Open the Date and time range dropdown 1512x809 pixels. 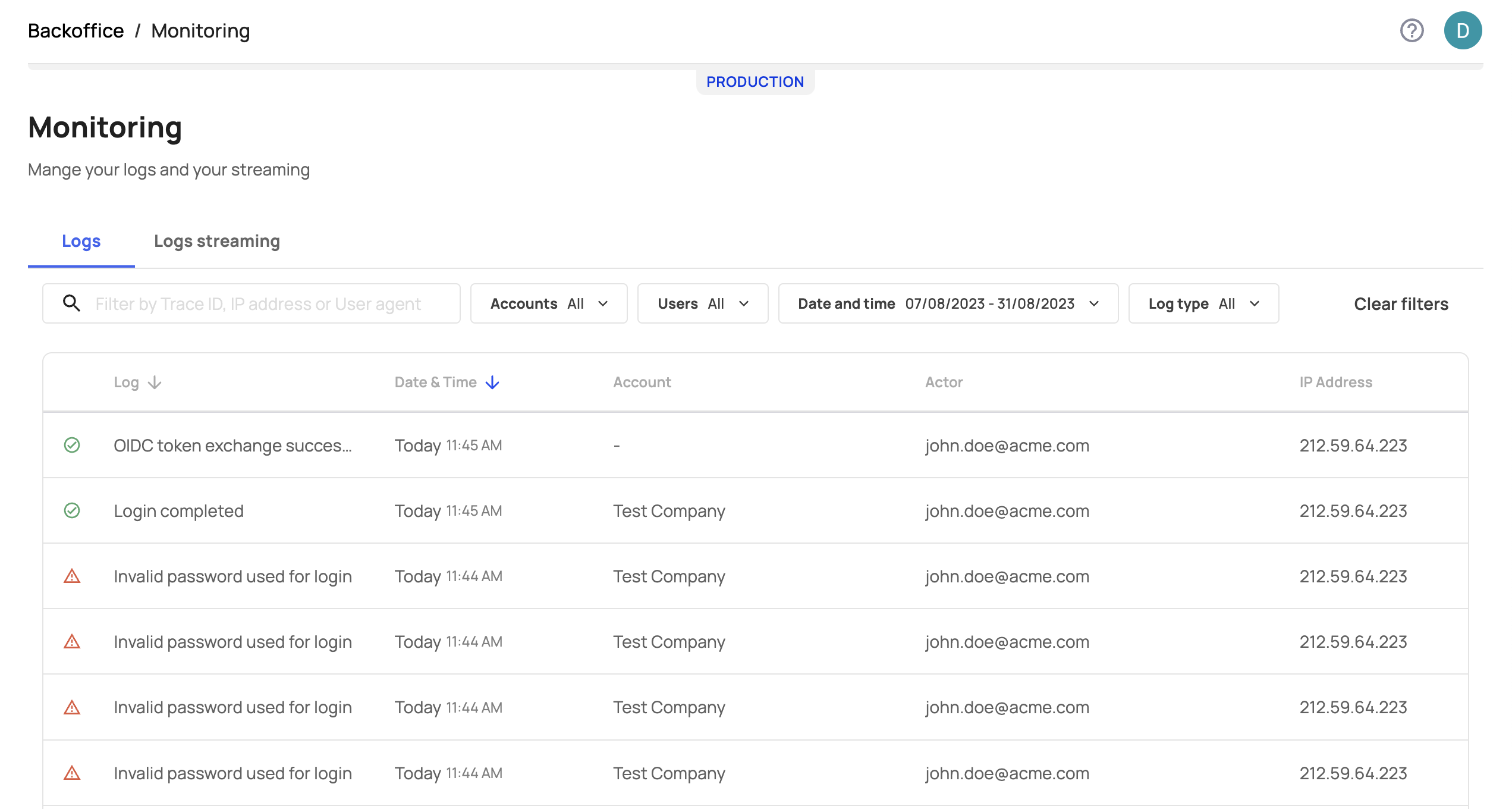(948, 303)
